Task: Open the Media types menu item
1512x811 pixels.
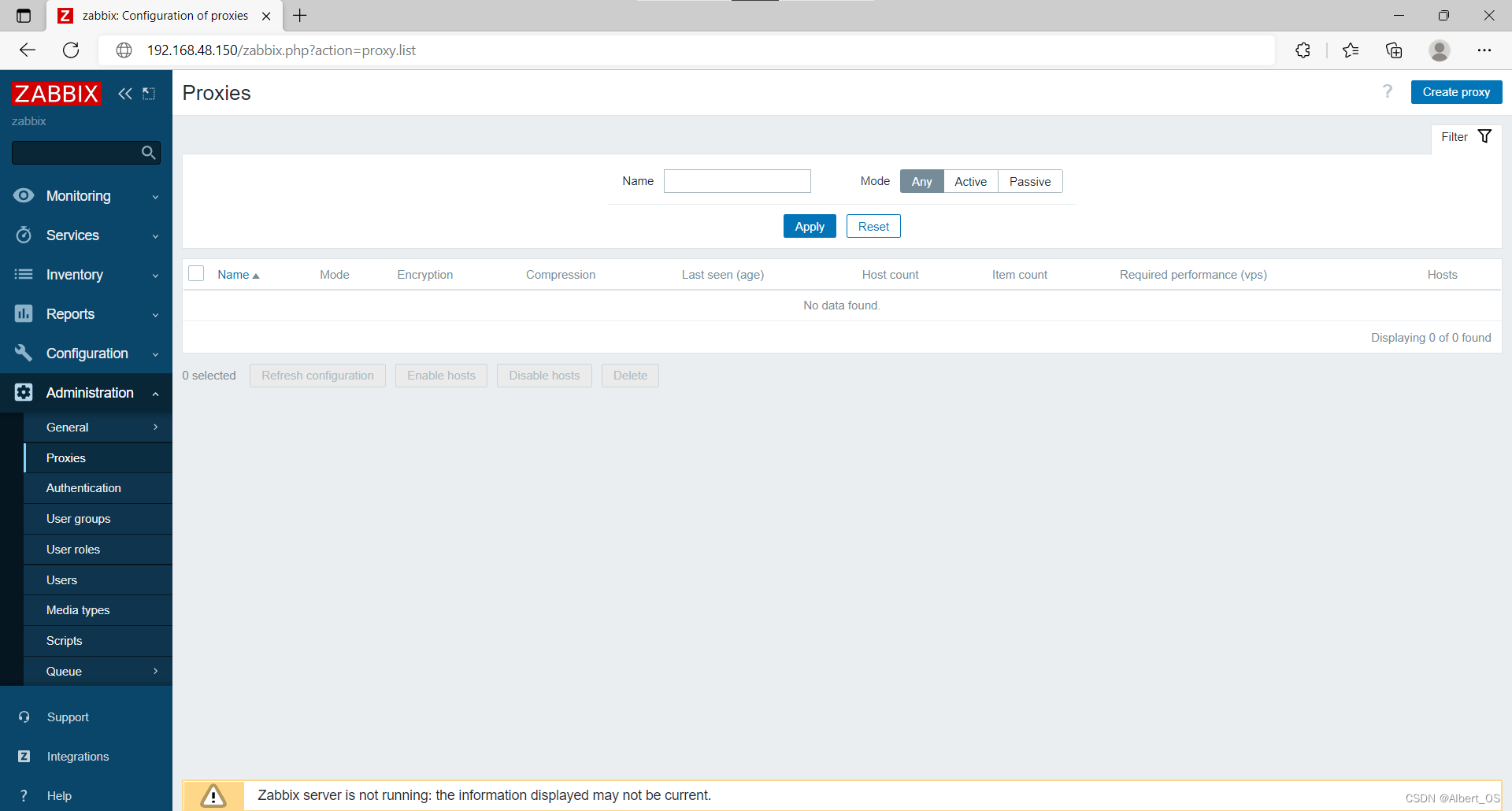Action: (x=98, y=610)
